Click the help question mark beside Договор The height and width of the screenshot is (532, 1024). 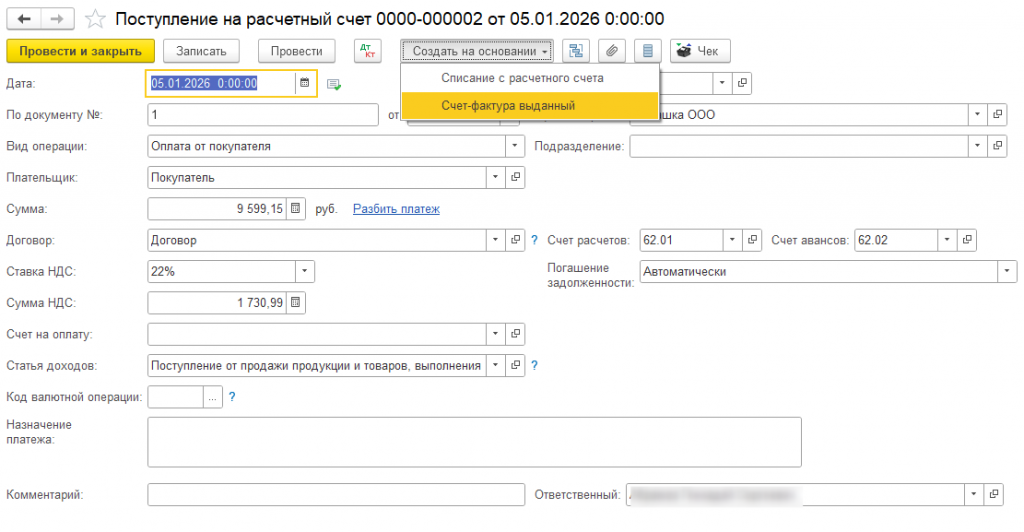pyautogui.click(x=534, y=240)
